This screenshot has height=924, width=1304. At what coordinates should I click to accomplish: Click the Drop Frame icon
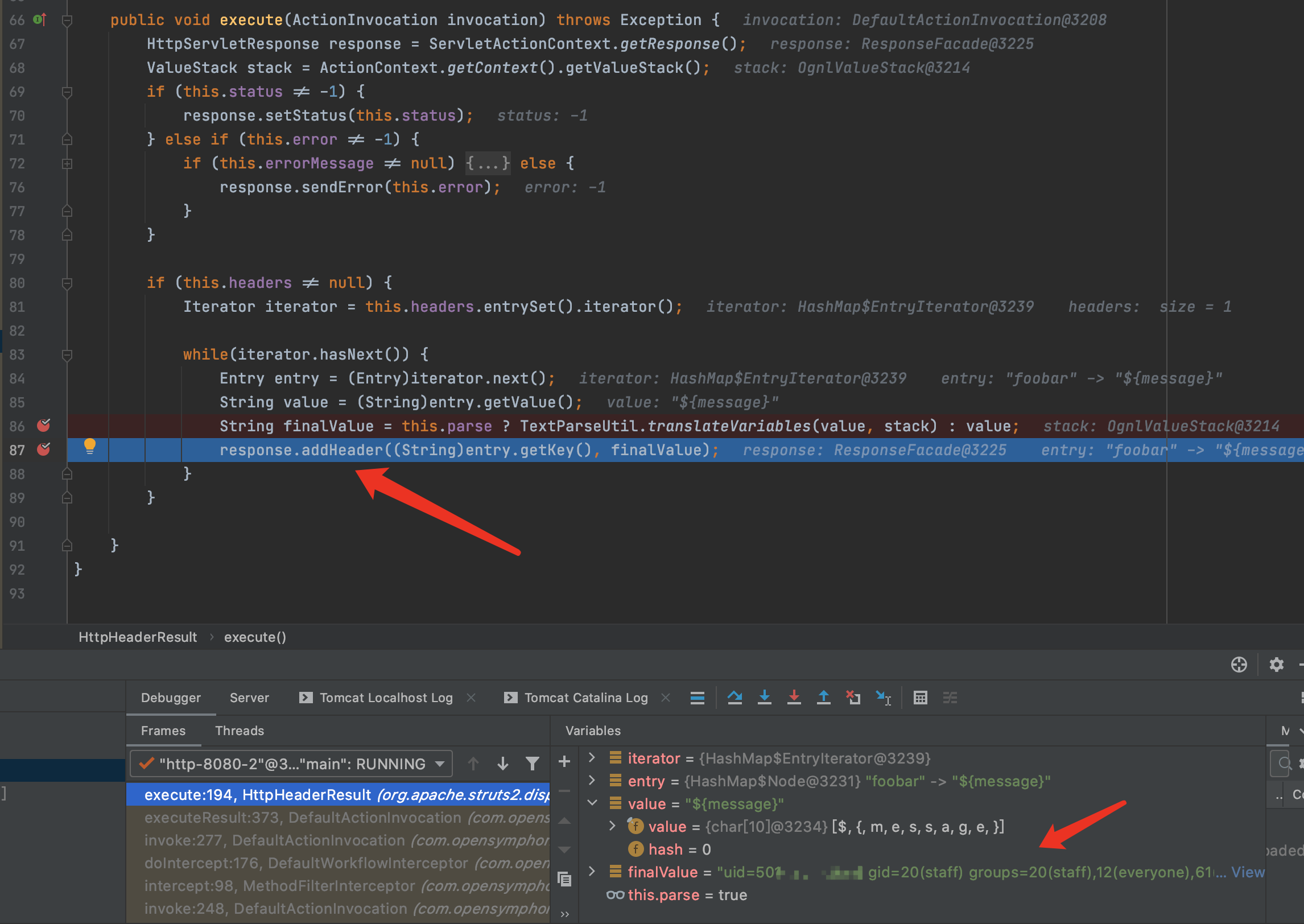[853, 698]
